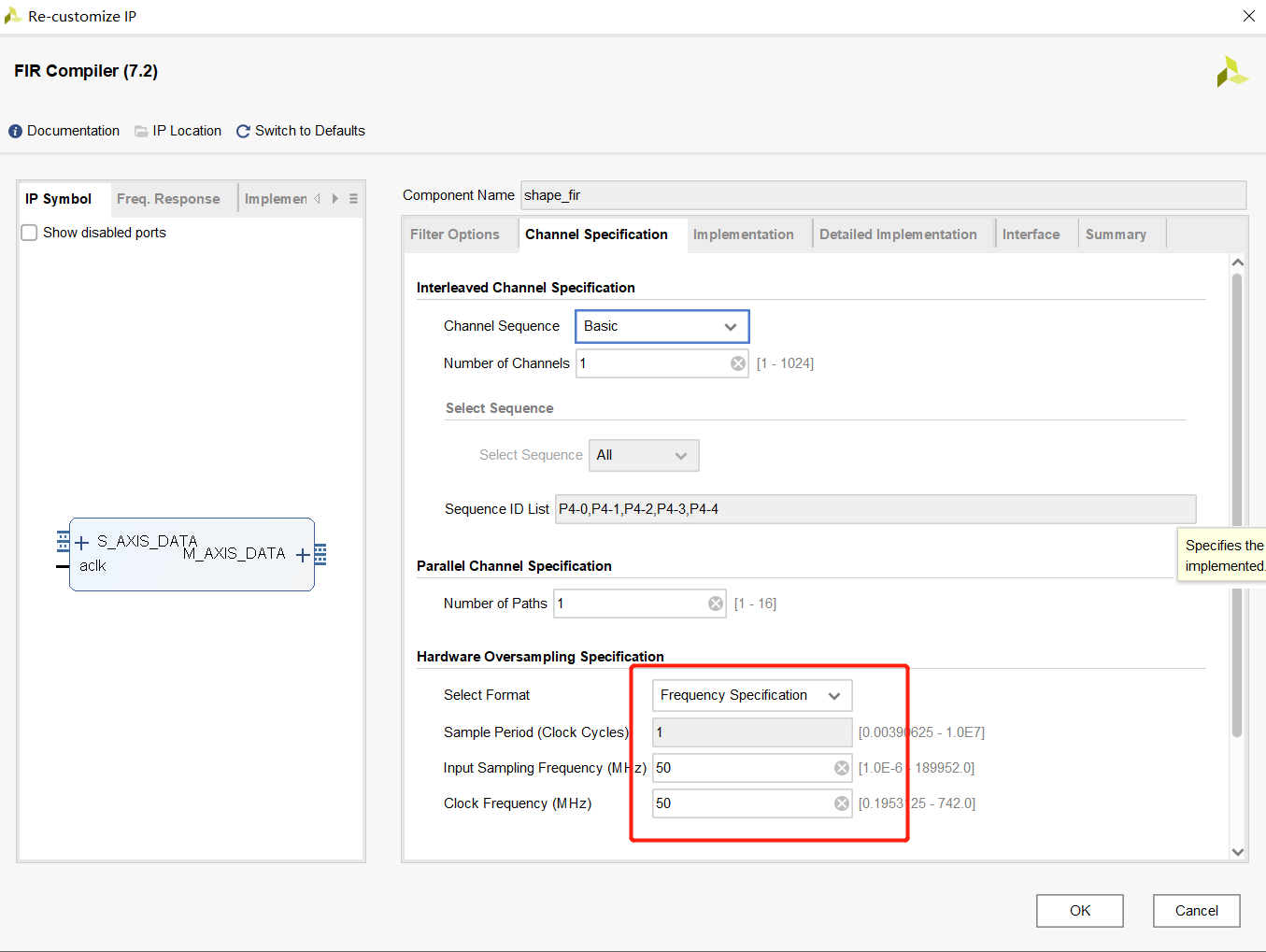Clear the Input Sampling Frequency value

pos(841,768)
